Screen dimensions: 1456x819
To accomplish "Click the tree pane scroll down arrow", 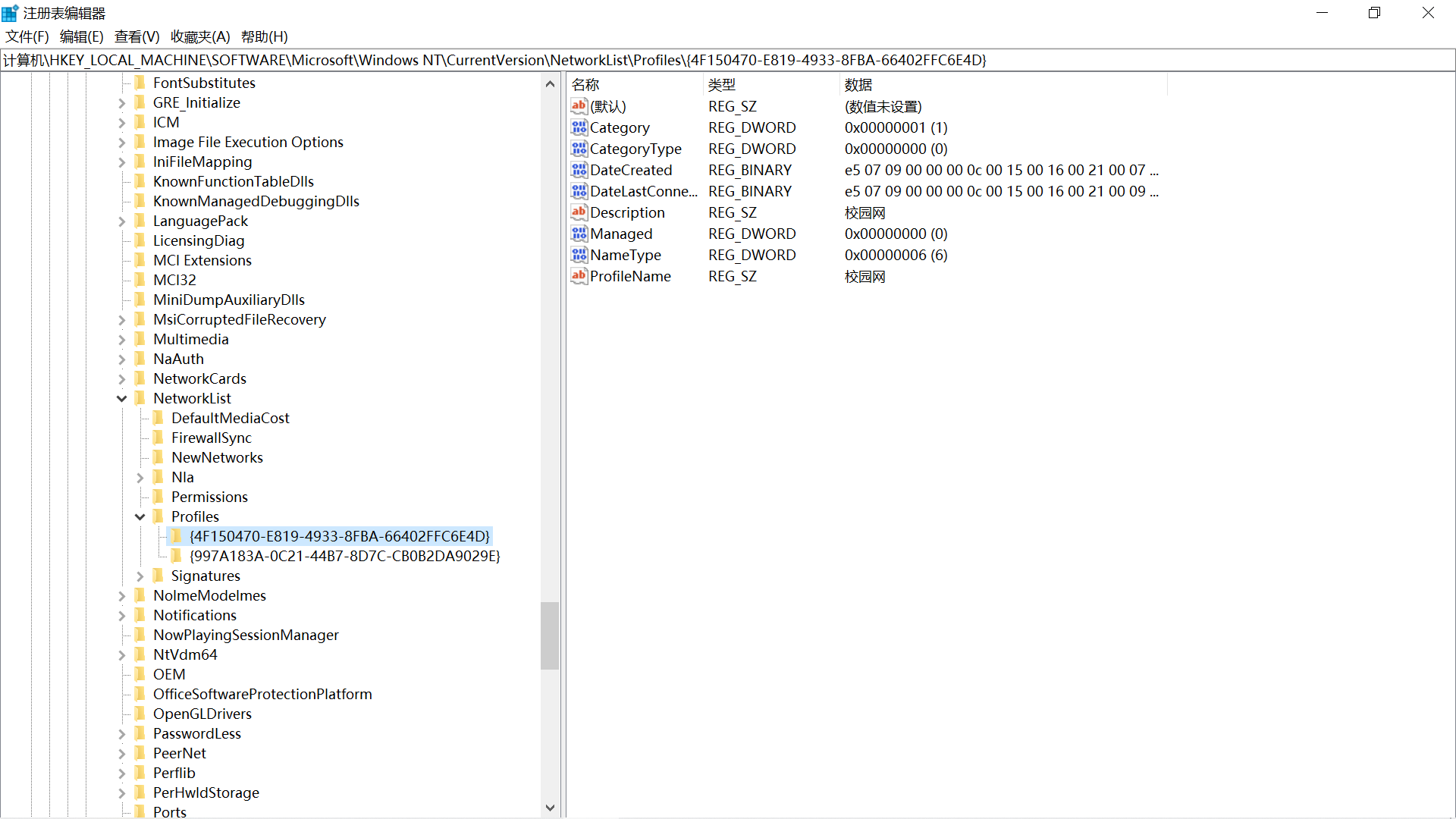I will pyautogui.click(x=550, y=808).
